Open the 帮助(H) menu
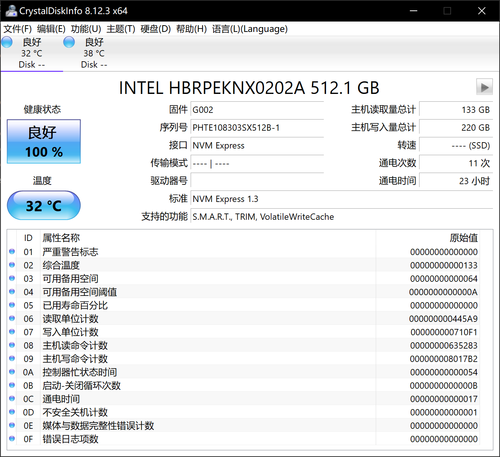 (191, 29)
